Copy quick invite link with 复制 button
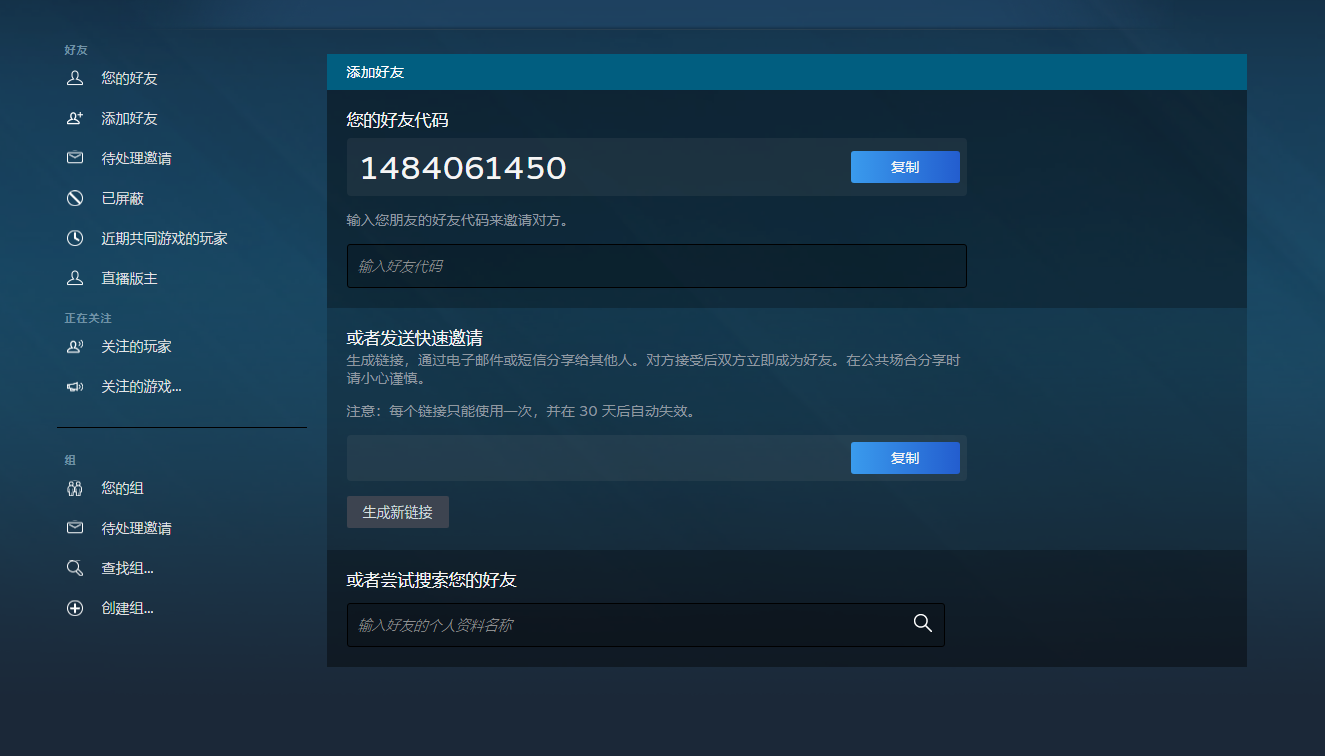Screen dimensions: 1325x756 [x=905, y=458]
